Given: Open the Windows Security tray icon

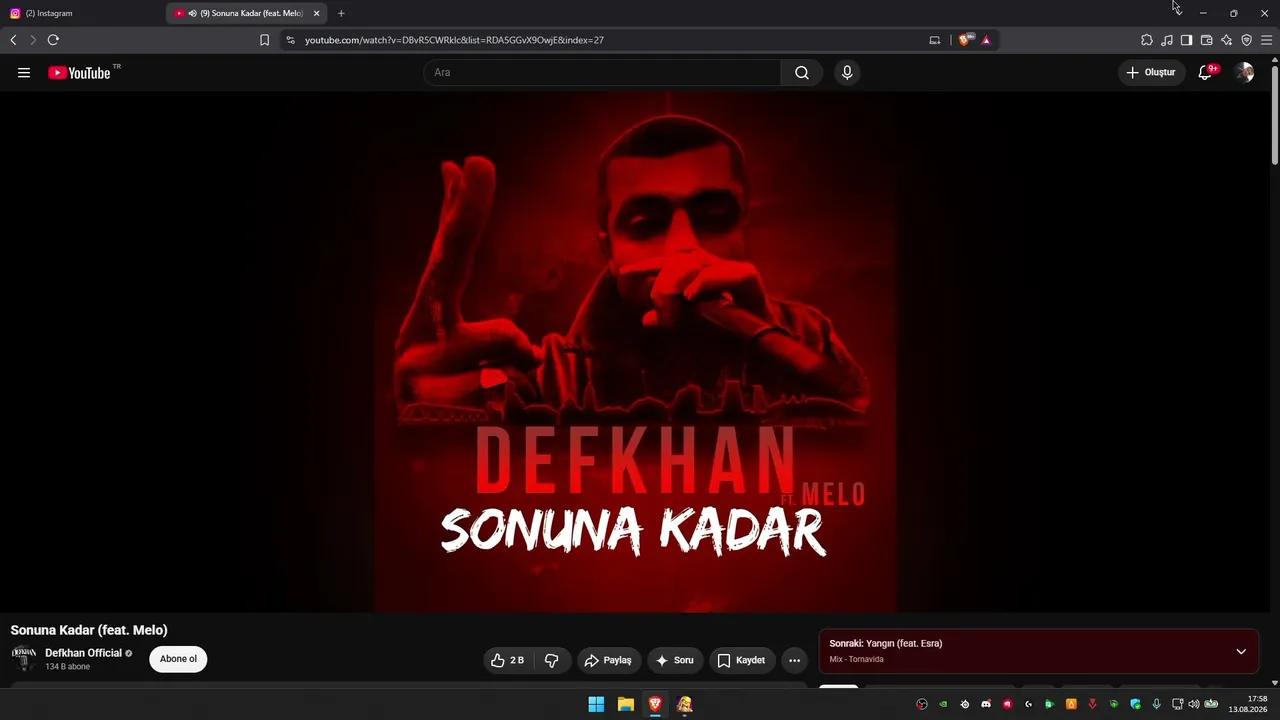Looking at the screenshot, I should pyautogui.click(x=1135, y=705).
